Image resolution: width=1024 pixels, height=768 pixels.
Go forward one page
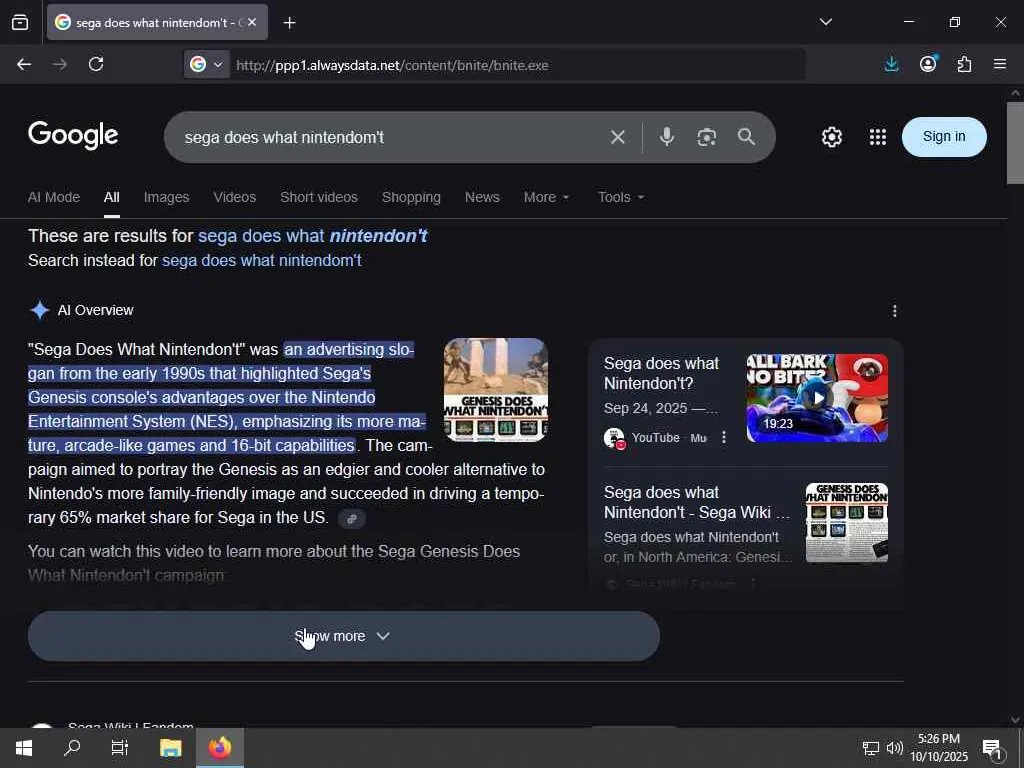point(60,64)
